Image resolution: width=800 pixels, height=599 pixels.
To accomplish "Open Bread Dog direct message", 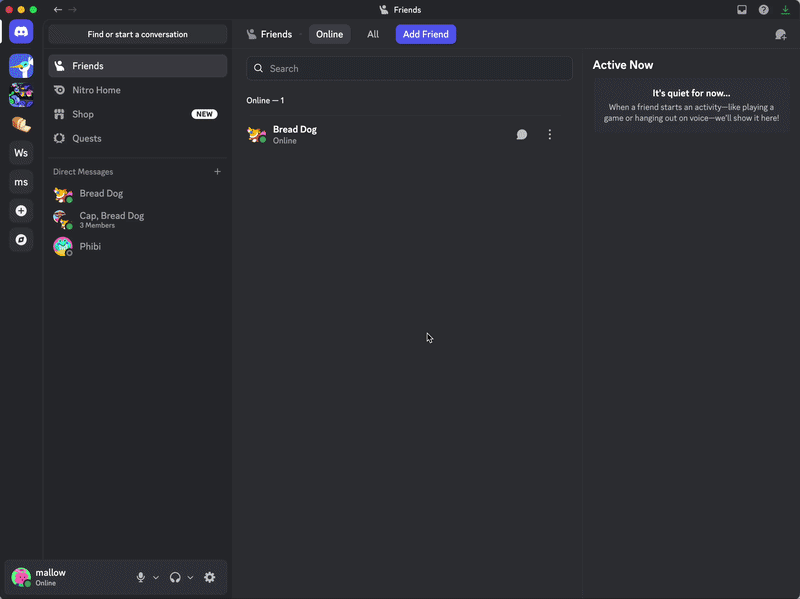I will coord(138,193).
